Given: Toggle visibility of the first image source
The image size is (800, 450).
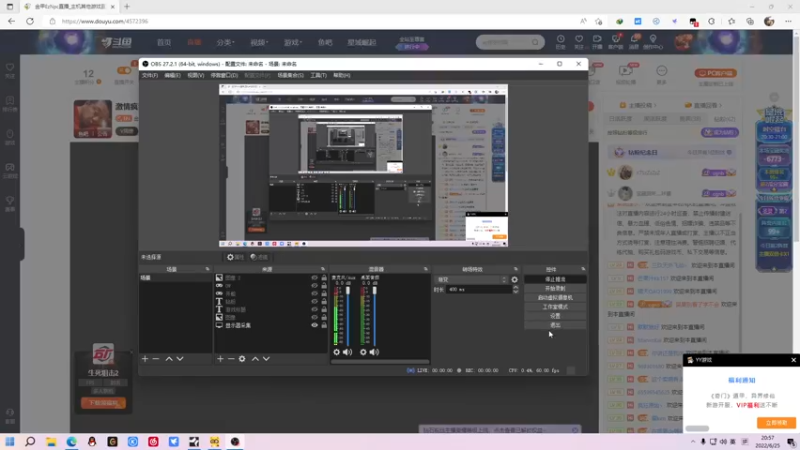Looking at the screenshot, I should click(x=314, y=278).
